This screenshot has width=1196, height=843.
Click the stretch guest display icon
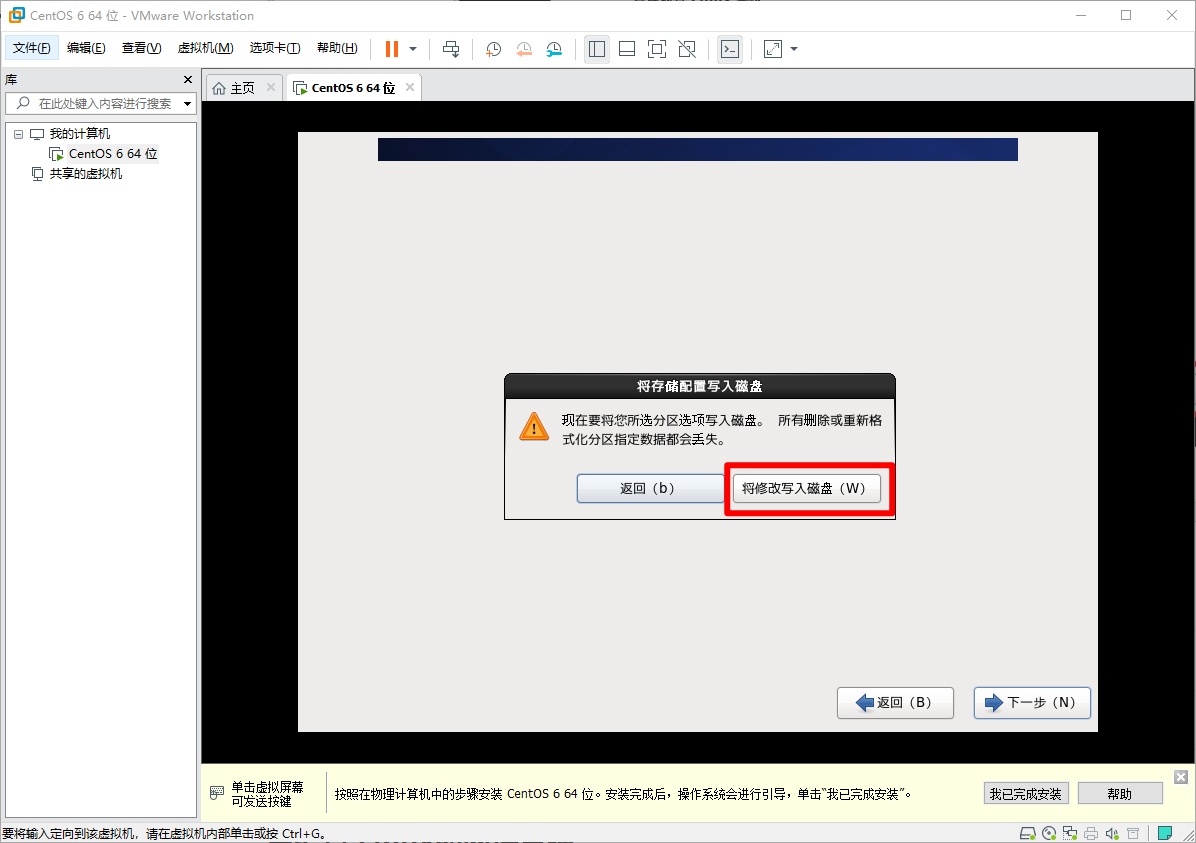(773, 49)
